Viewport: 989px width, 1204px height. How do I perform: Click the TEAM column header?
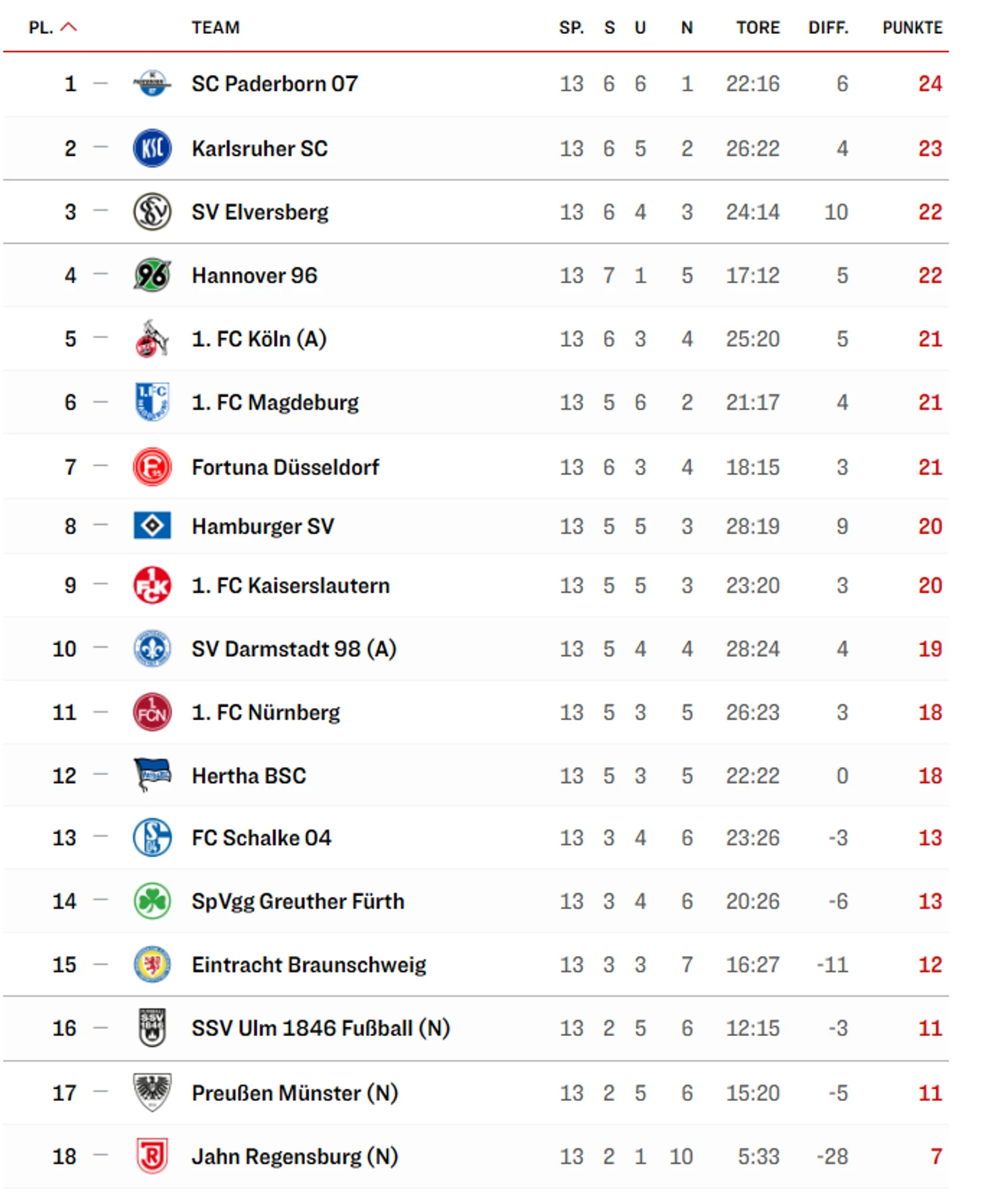(215, 28)
